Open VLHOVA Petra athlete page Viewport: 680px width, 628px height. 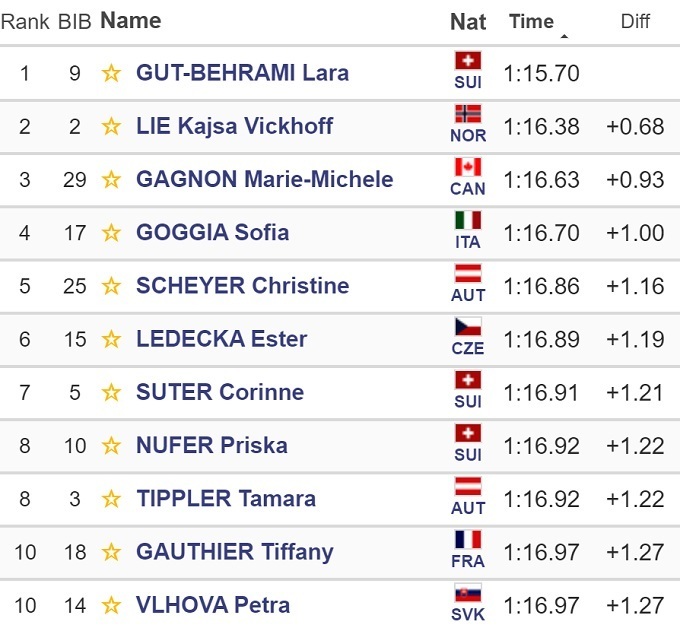(213, 605)
